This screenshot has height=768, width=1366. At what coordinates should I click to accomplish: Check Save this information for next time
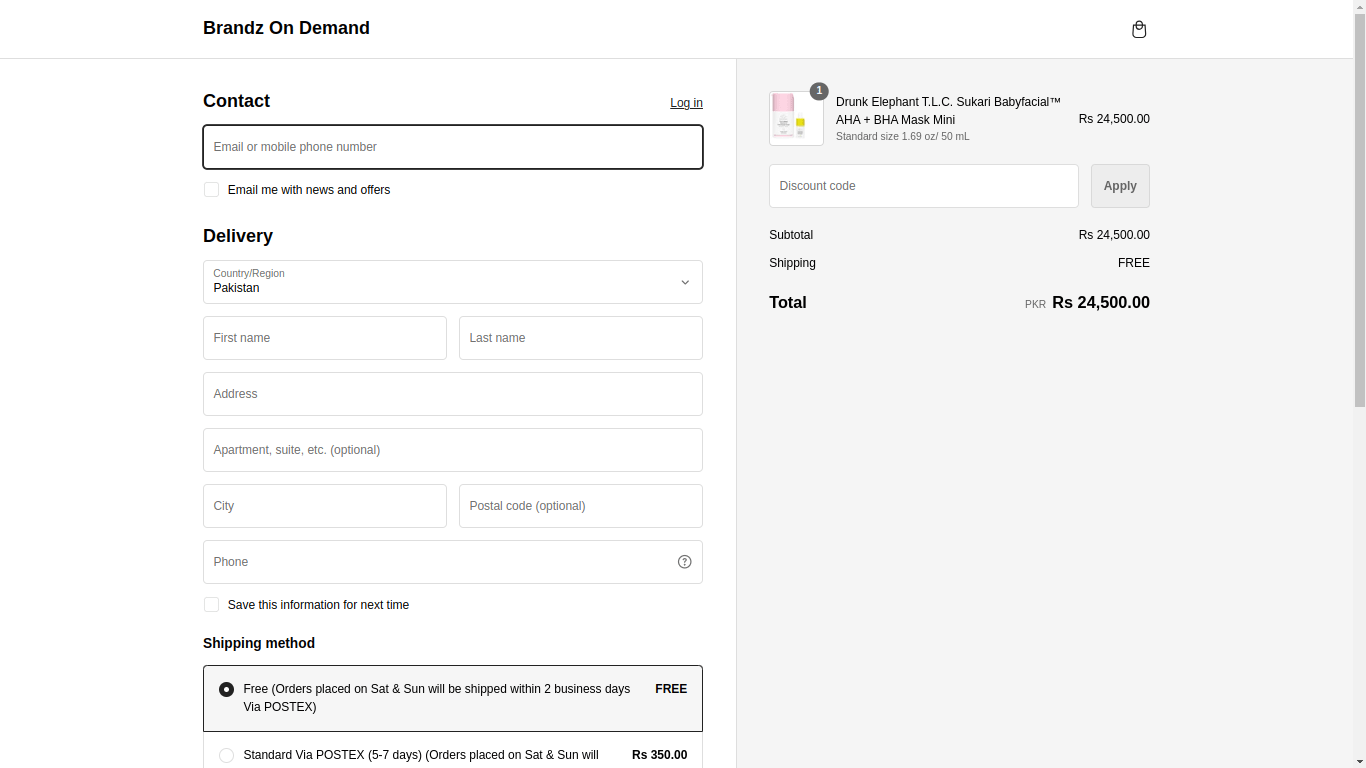(212, 605)
